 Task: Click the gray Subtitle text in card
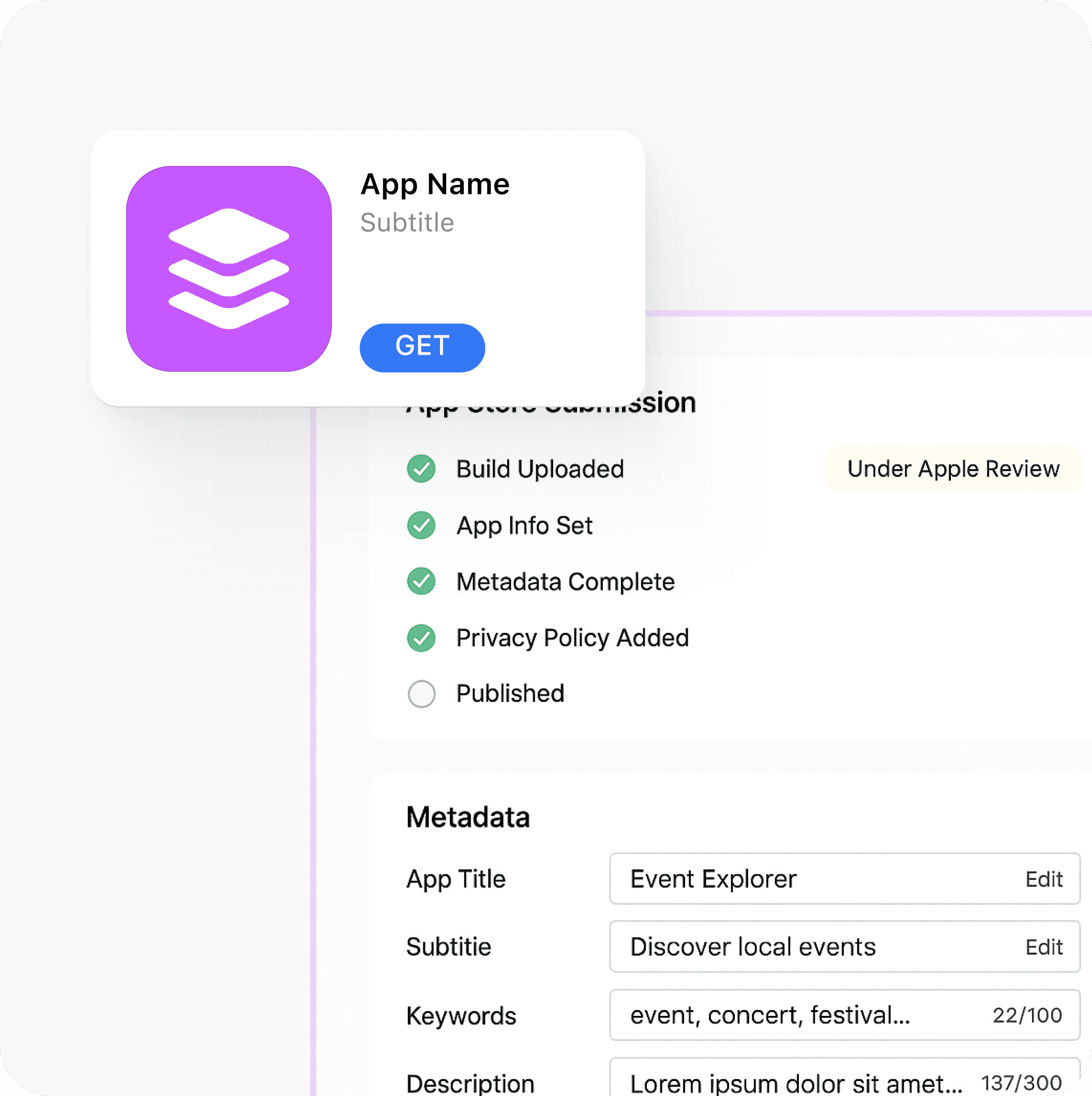[x=407, y=223]
